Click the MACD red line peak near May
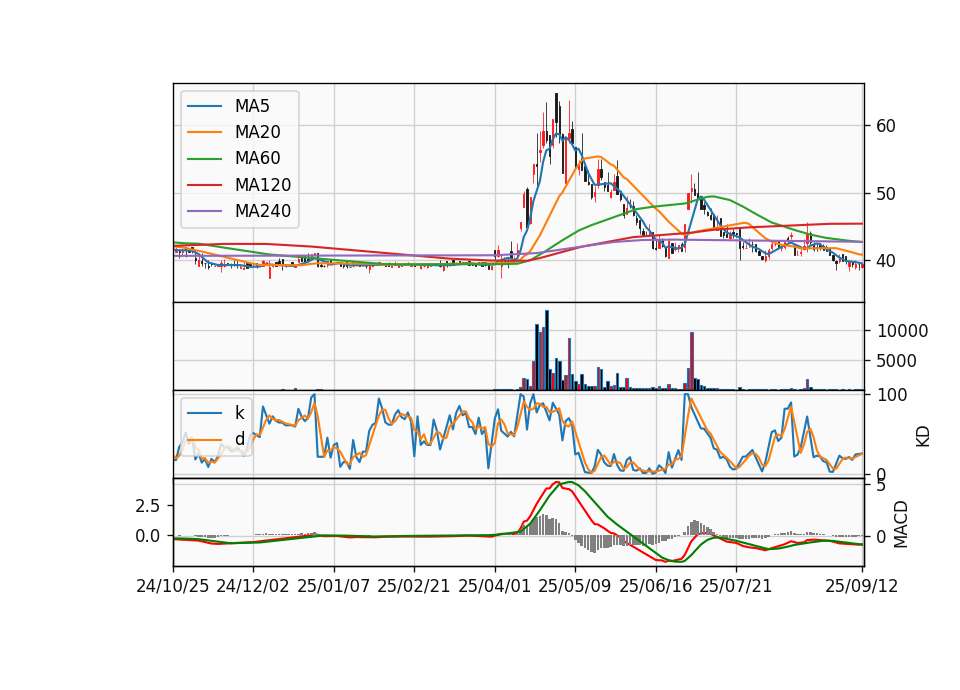Viewport: 960px width, 690px height. coord(557,482)
